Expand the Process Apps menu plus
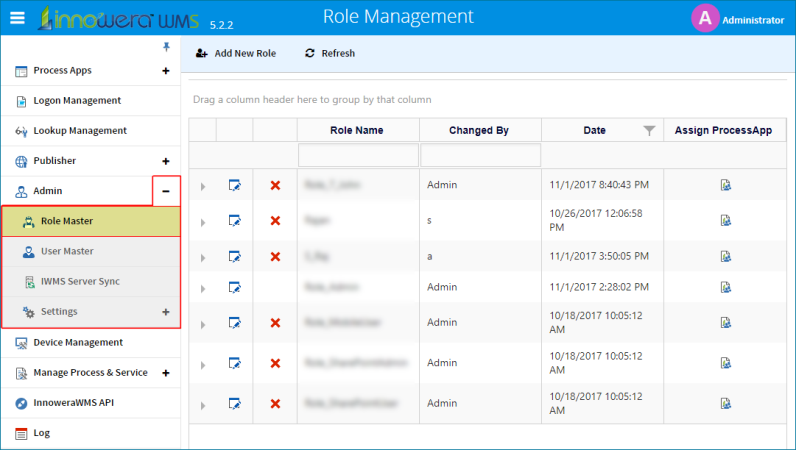 165,71
